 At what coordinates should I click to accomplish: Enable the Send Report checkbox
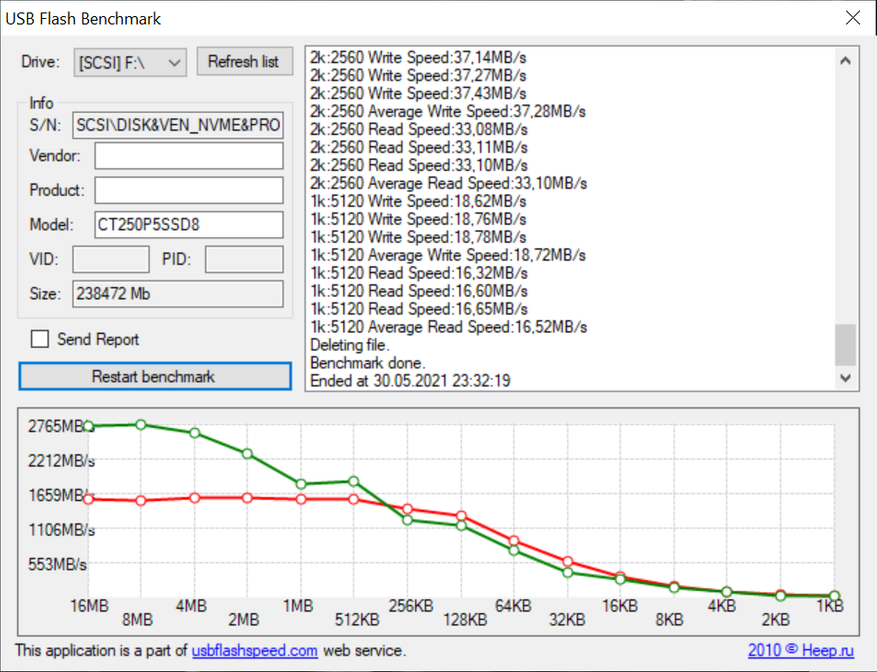(40, 339)
